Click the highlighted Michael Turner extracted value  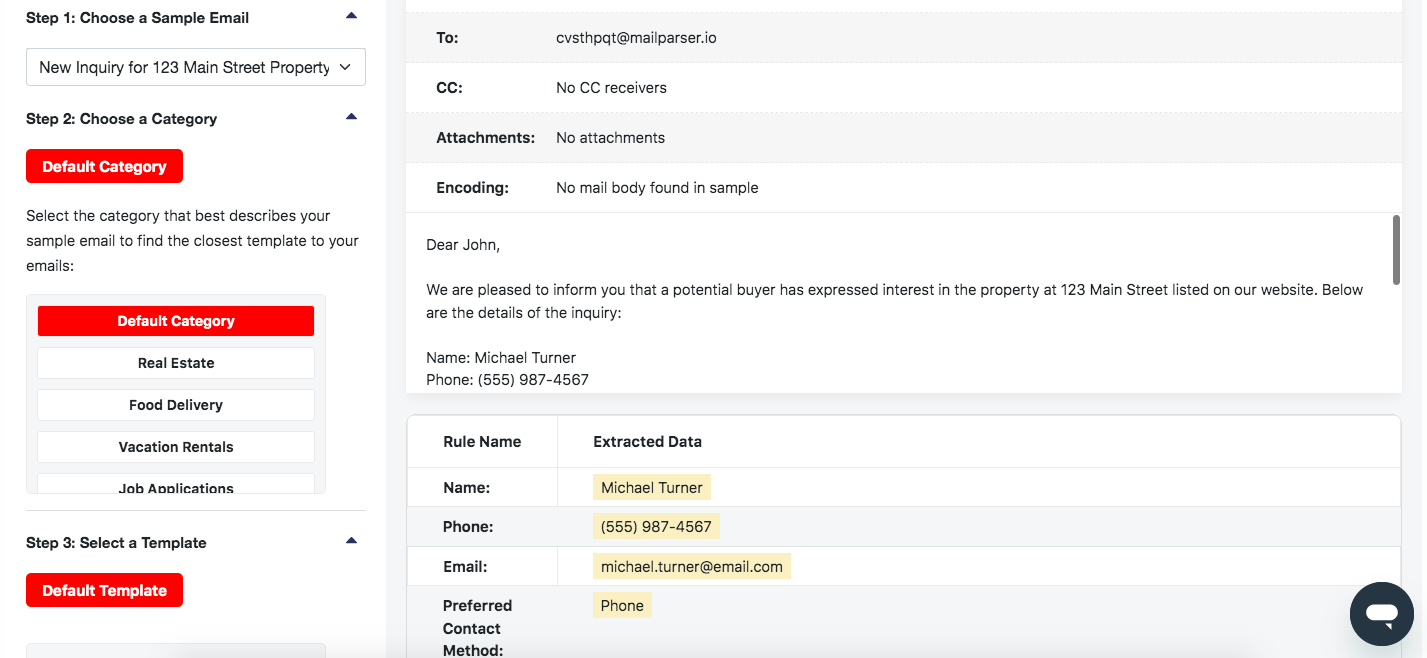pos(651,487)
